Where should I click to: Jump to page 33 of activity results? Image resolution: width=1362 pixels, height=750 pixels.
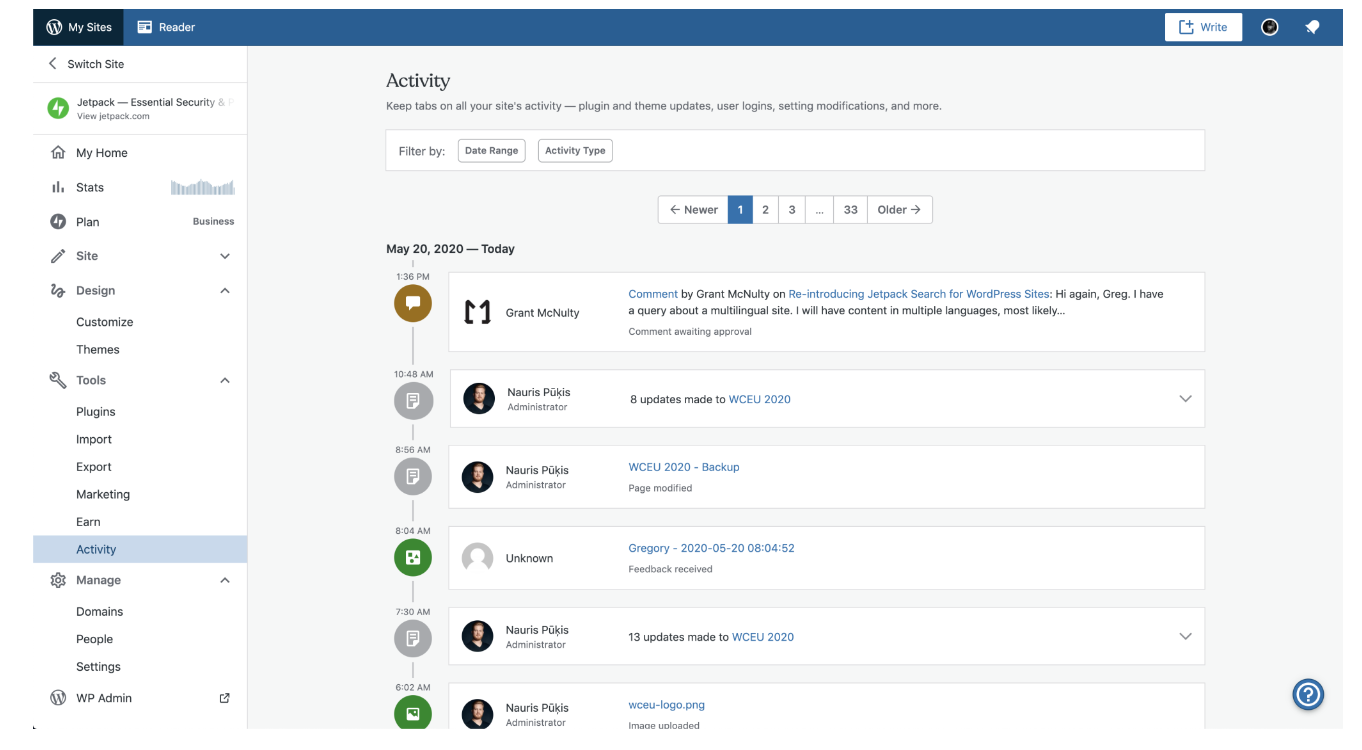pos(850,209)
